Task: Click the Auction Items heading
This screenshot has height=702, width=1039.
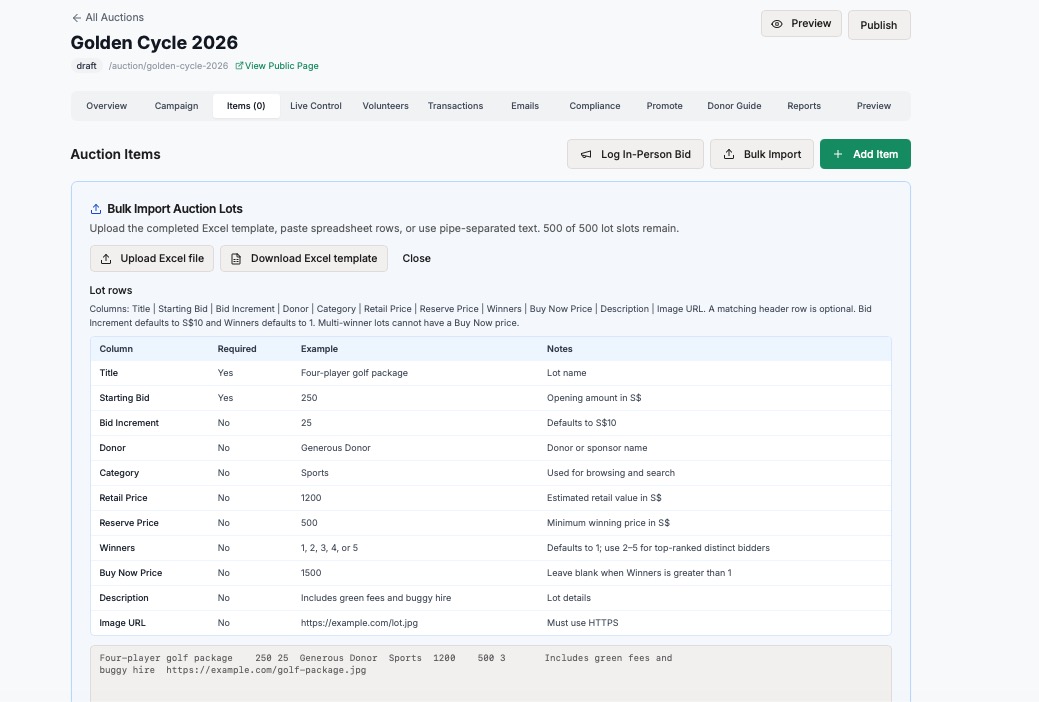Action: [x=115, y=154]
